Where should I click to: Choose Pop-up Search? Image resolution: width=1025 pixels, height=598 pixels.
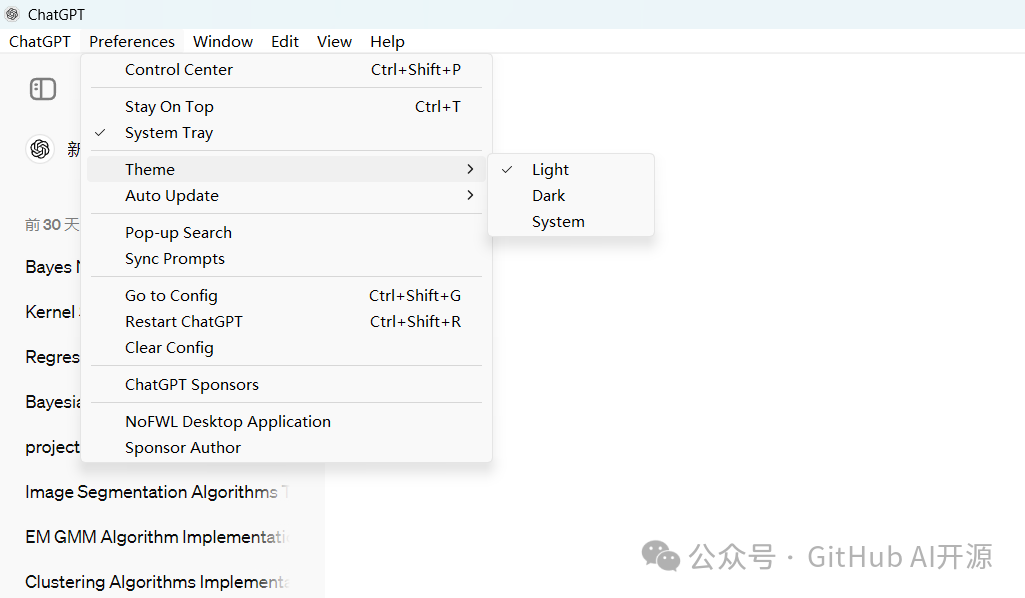[286, 233]
